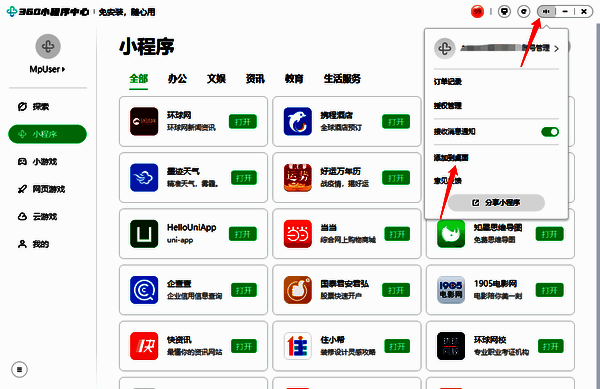Click the 好运万年历 app icon
Screen dimensions: 600x389
pyautogui.click(x=298, y=178)
